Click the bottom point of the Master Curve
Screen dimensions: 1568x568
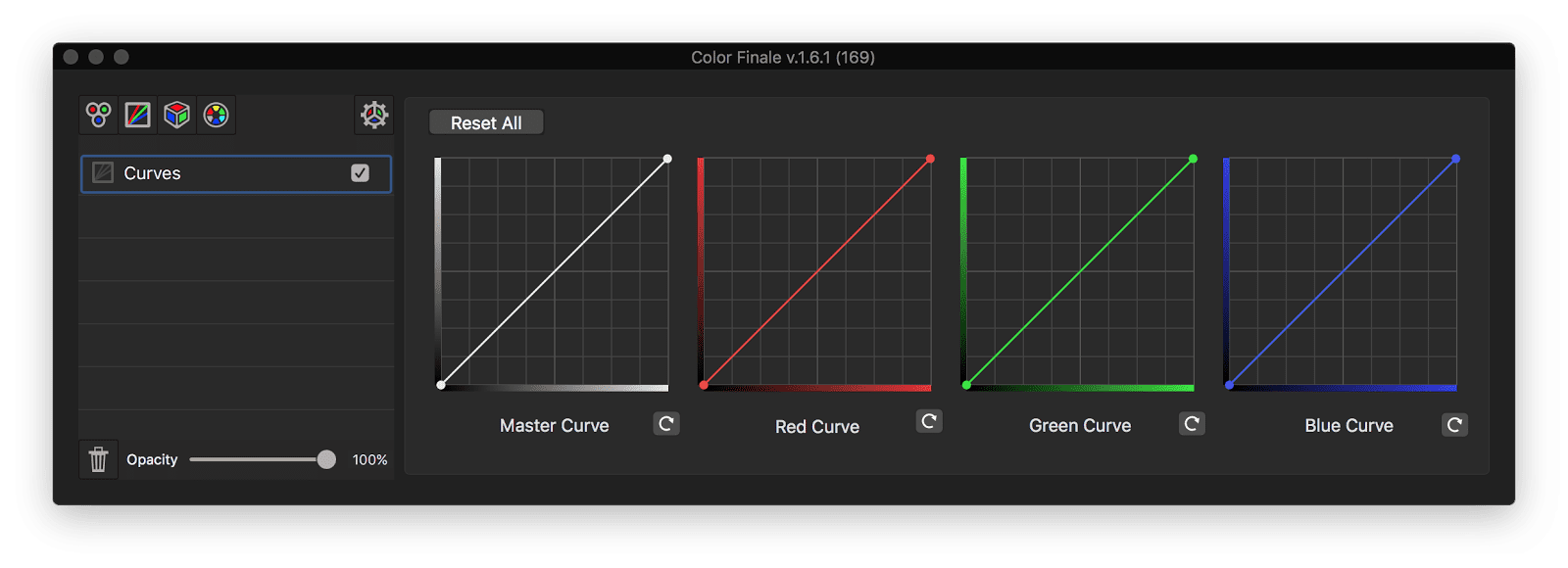pos(441,386)
